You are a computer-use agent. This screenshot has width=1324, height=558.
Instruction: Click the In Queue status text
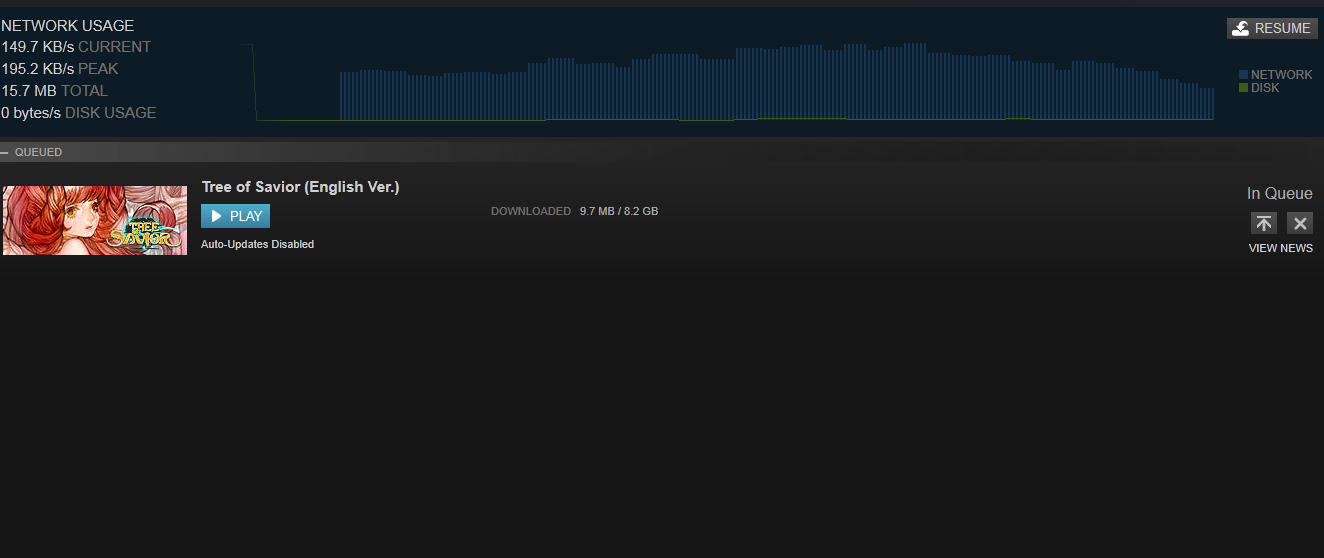click(x=1279, y=194)
